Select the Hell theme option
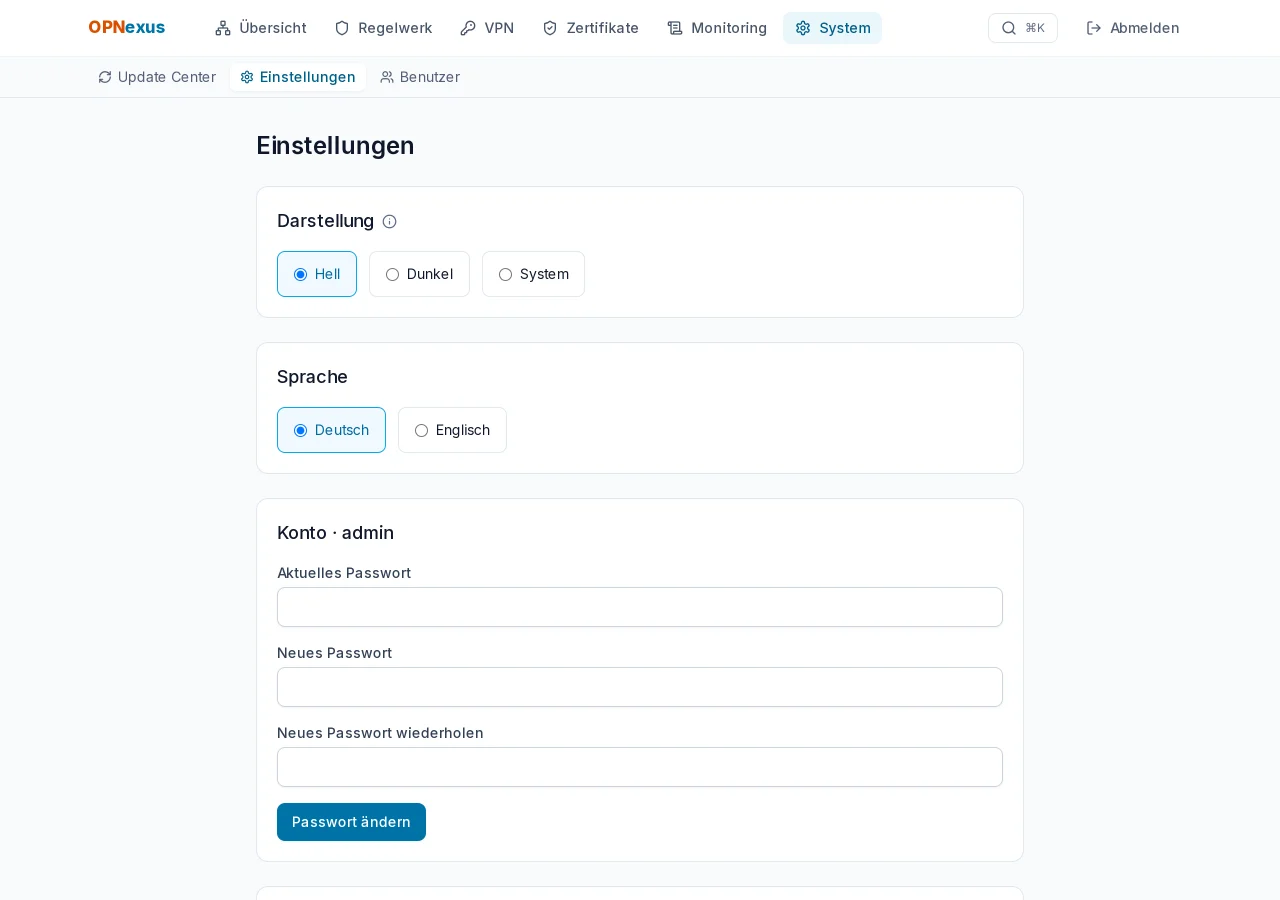This screenshot has height=900, width=1280. tap(317, 274)
